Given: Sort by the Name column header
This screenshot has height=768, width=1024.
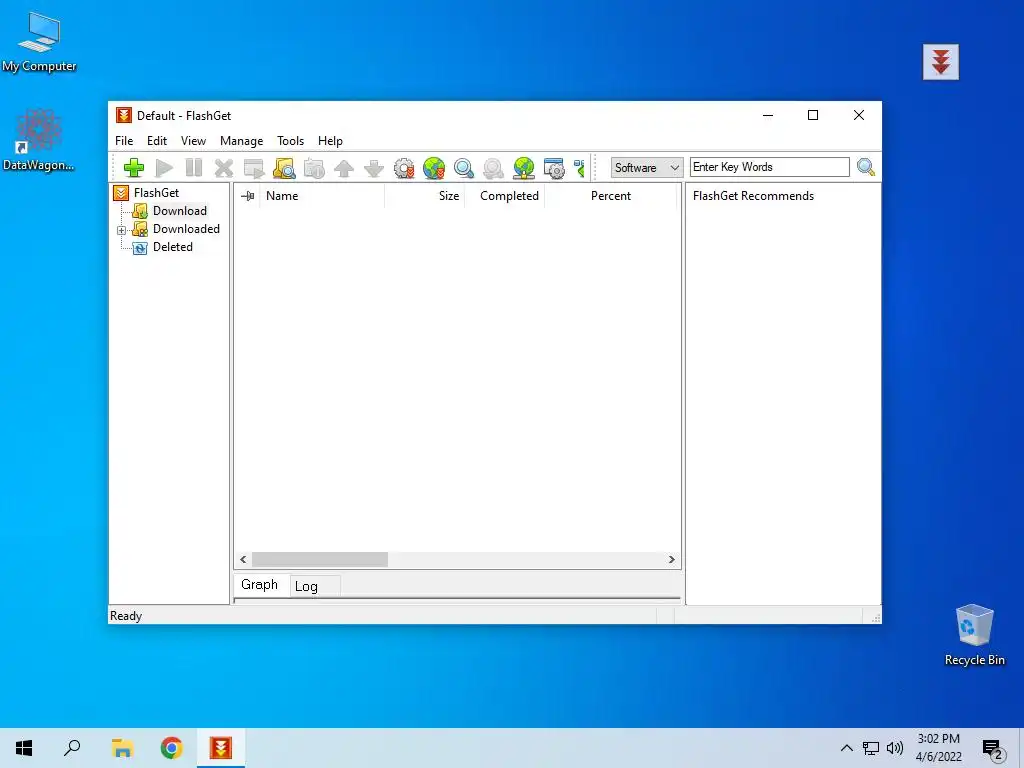Looking at the screenshot, I should 323,196.
